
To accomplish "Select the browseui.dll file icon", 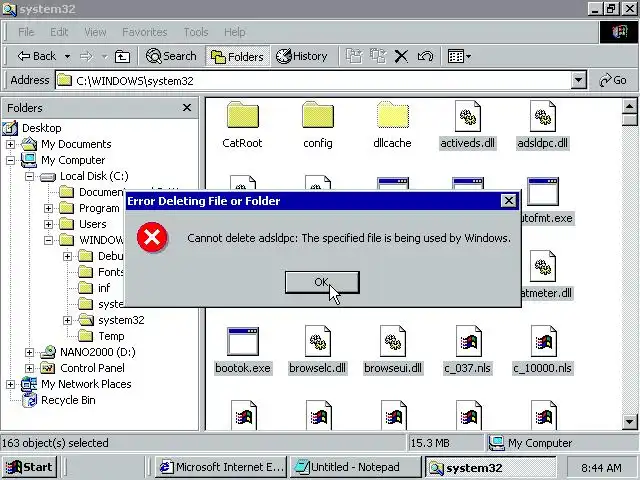I will [393, 341].
